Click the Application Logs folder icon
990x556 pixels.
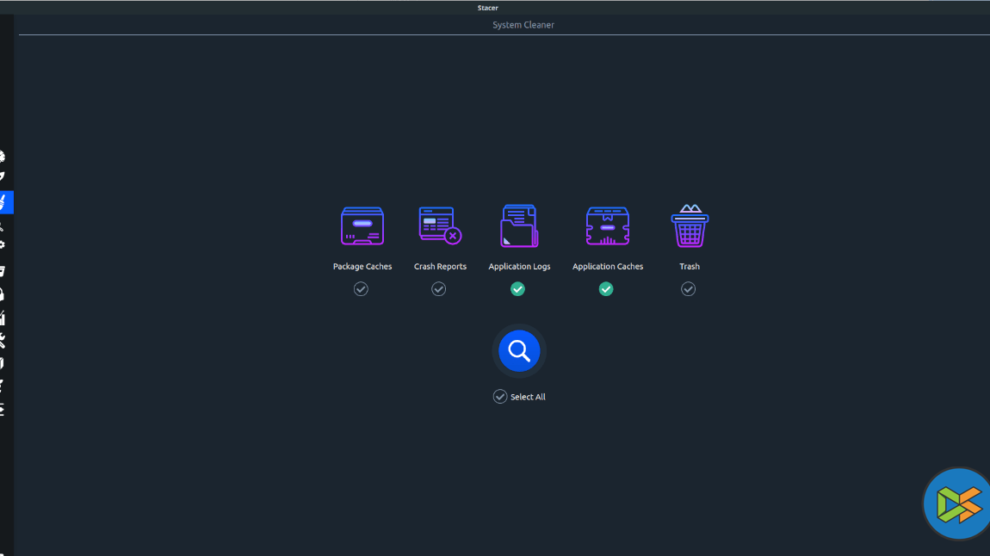[518, 227]
